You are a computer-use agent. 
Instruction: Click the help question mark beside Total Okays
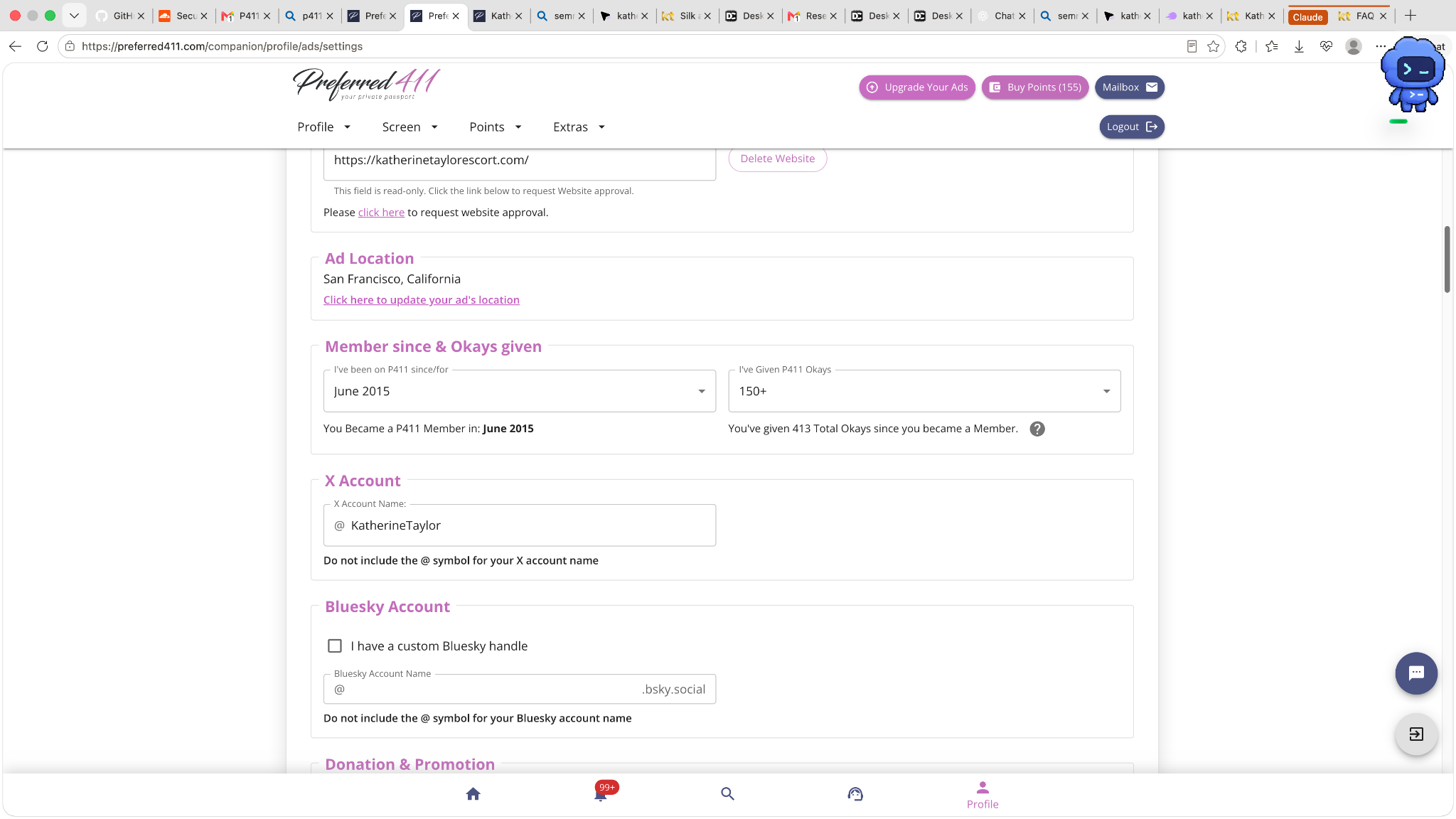point(1037,429)
